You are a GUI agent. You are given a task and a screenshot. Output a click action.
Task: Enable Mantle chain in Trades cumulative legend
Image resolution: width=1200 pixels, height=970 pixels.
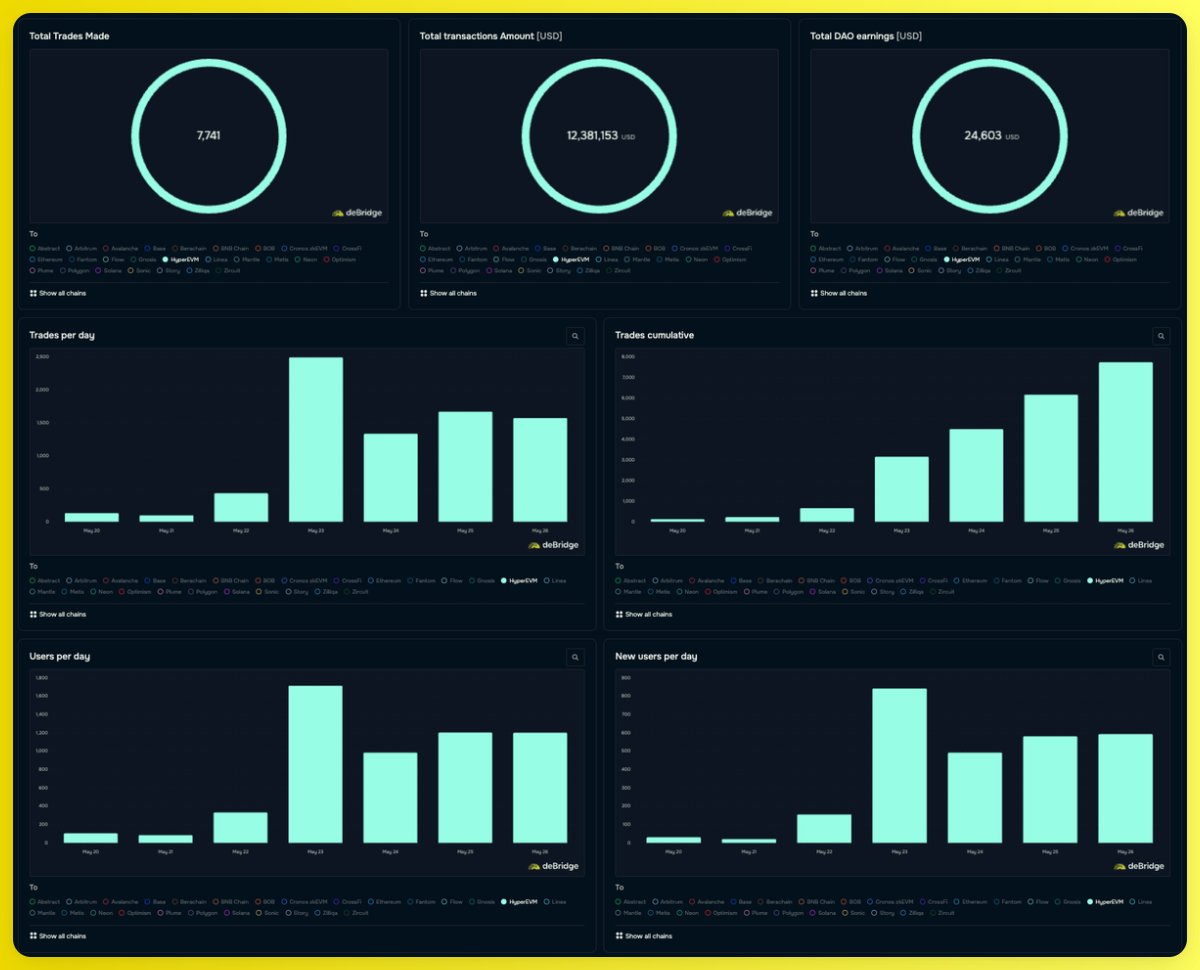click(x=628, y=592)
